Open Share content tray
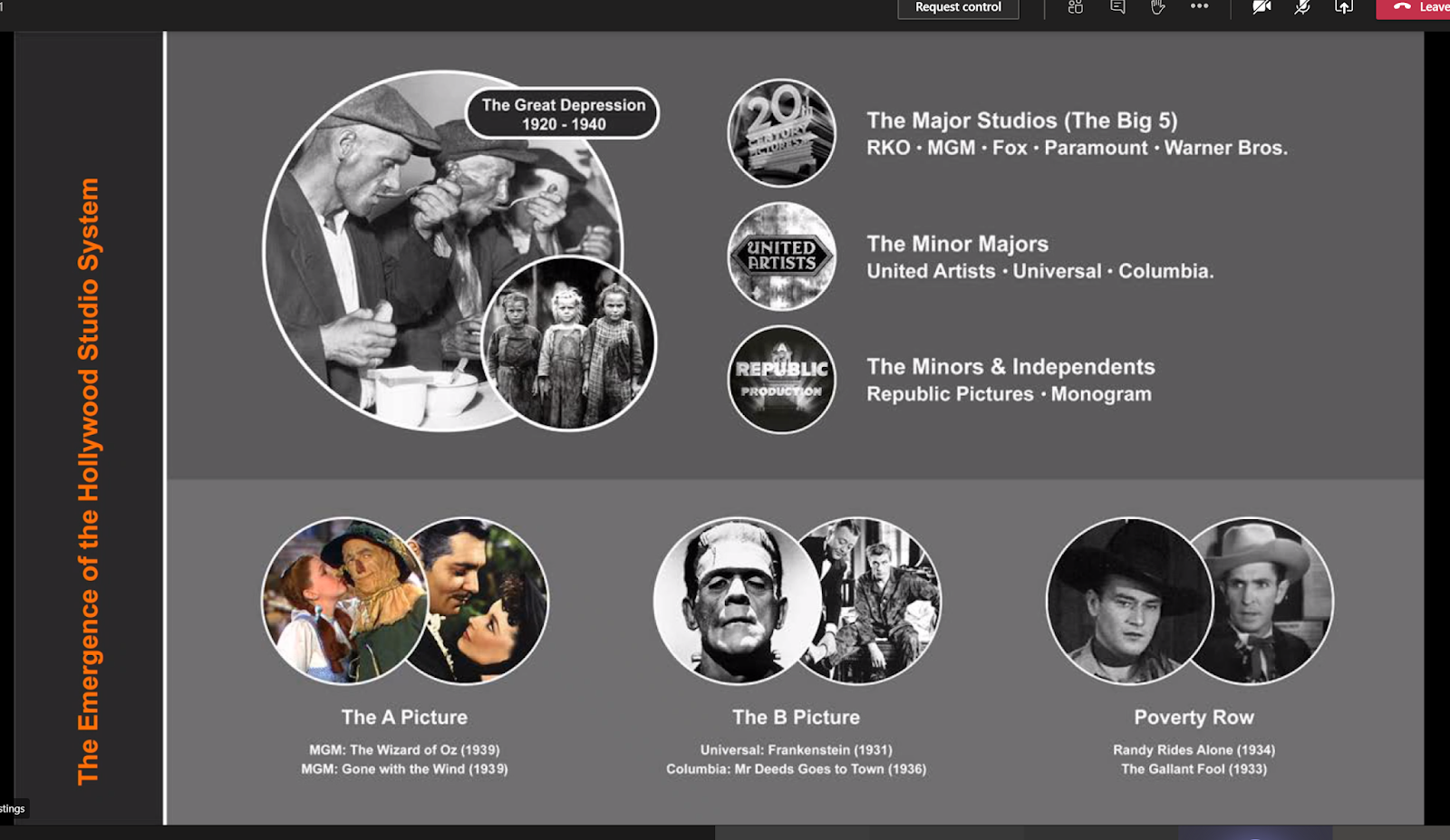Image resolution: width=1450 pixels, height=840 pixels. pos(1344,7)
